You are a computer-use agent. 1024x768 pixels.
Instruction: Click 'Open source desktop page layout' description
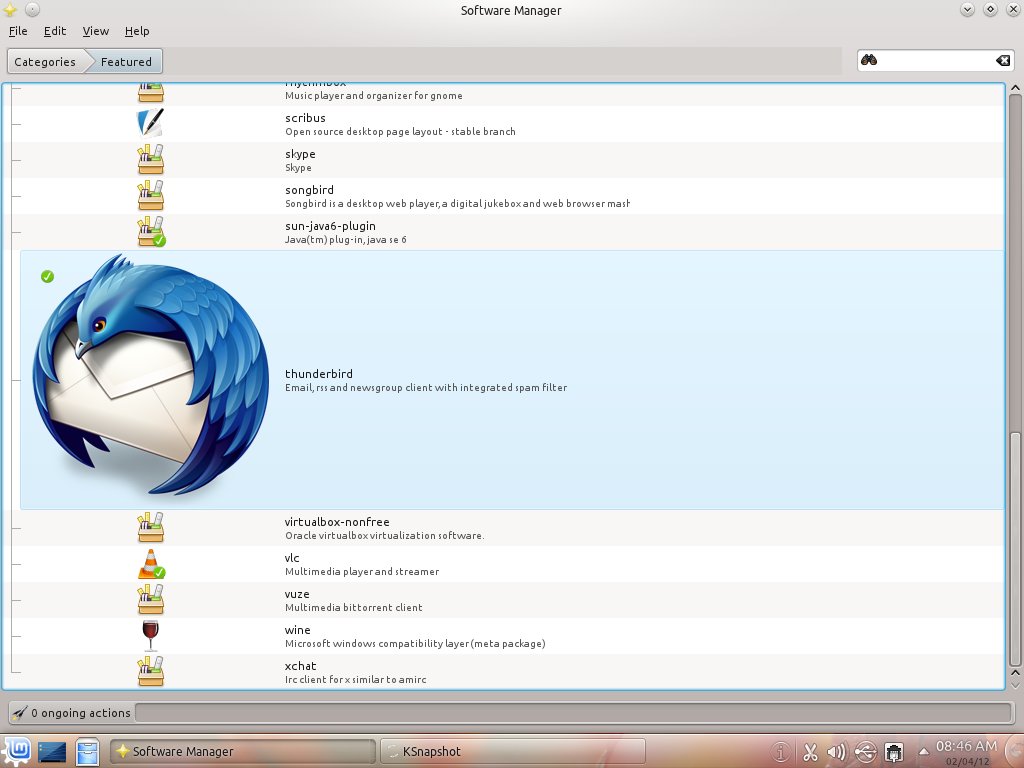tap(400, 131)
